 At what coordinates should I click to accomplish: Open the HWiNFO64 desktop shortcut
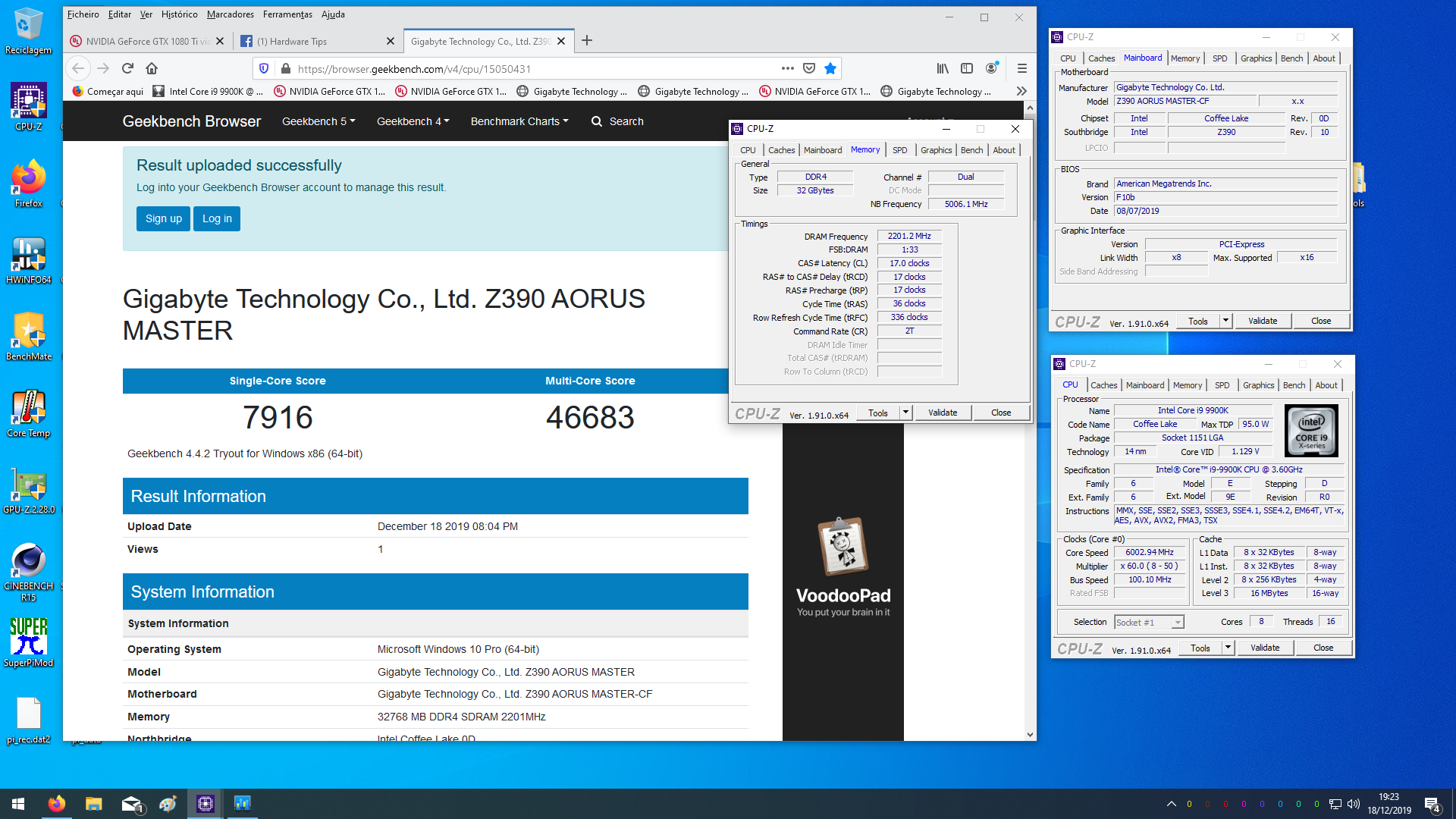28,260
